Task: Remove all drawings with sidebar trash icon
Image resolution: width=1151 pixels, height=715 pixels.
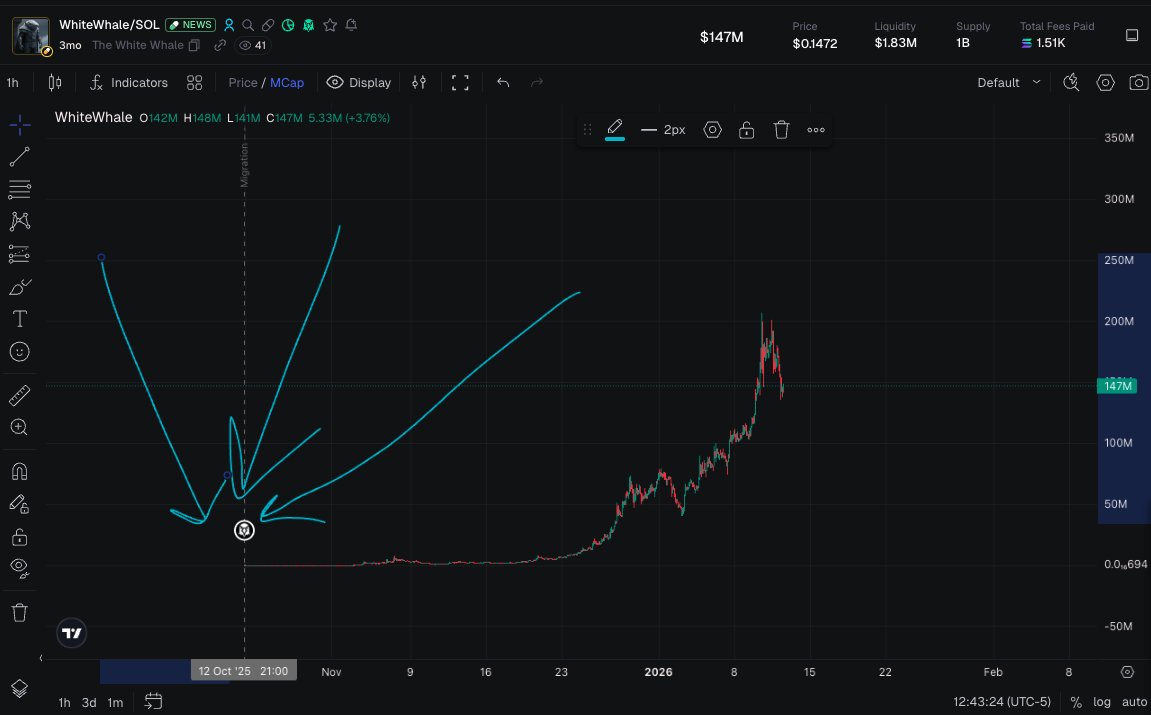Action: coord(20,612)
